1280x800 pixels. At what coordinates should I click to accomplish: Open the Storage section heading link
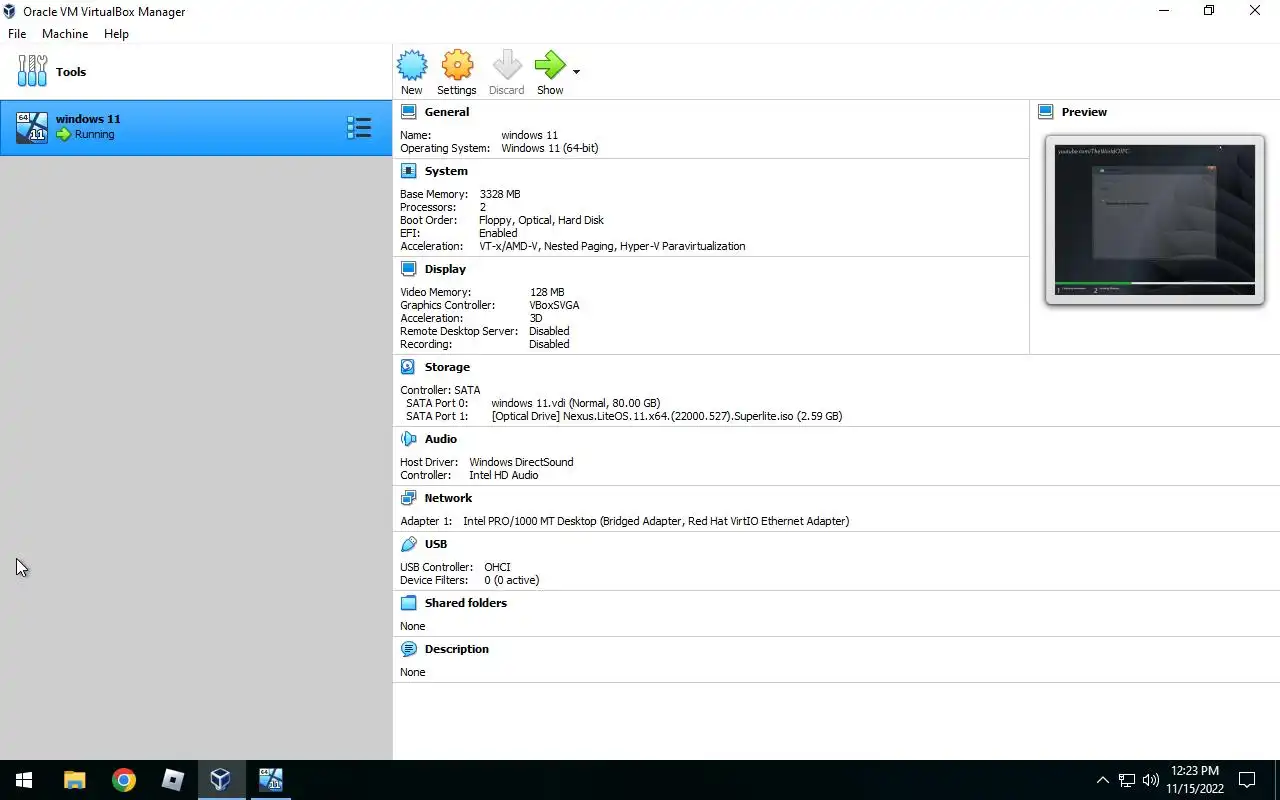pos(447,367)
